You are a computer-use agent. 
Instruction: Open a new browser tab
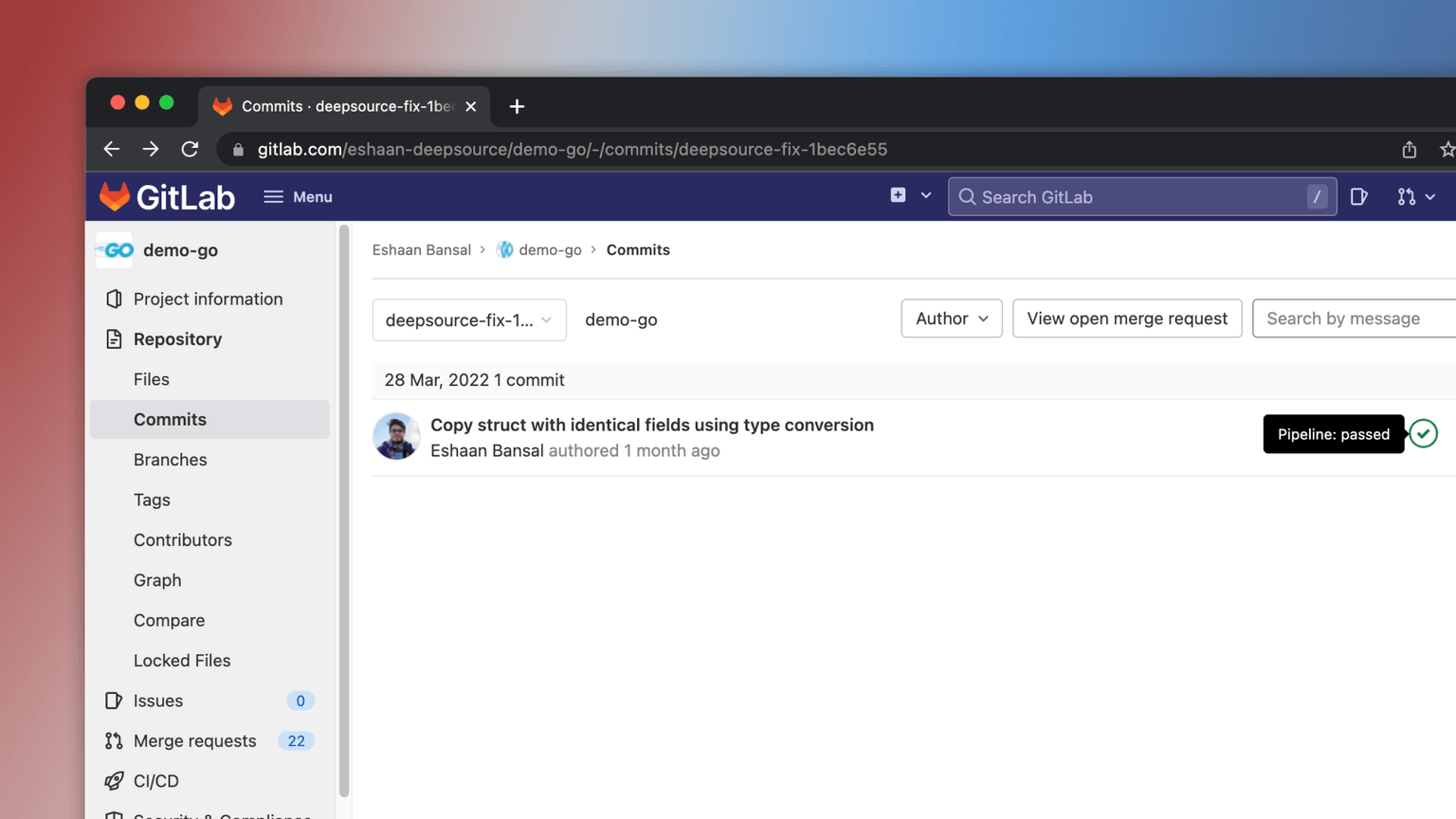coord(517,106)
